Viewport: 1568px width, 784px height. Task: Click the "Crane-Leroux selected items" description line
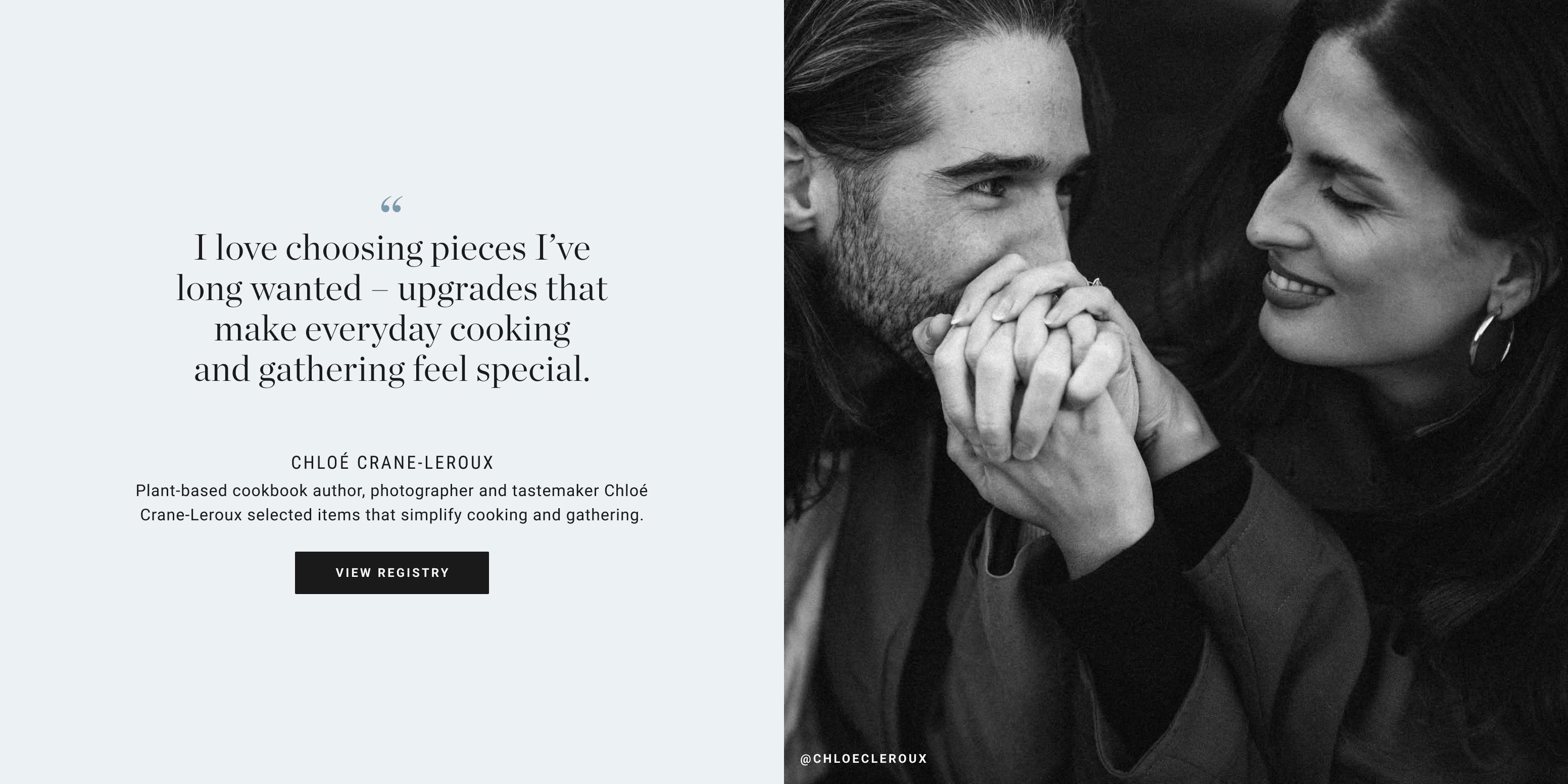coord(392,515)
